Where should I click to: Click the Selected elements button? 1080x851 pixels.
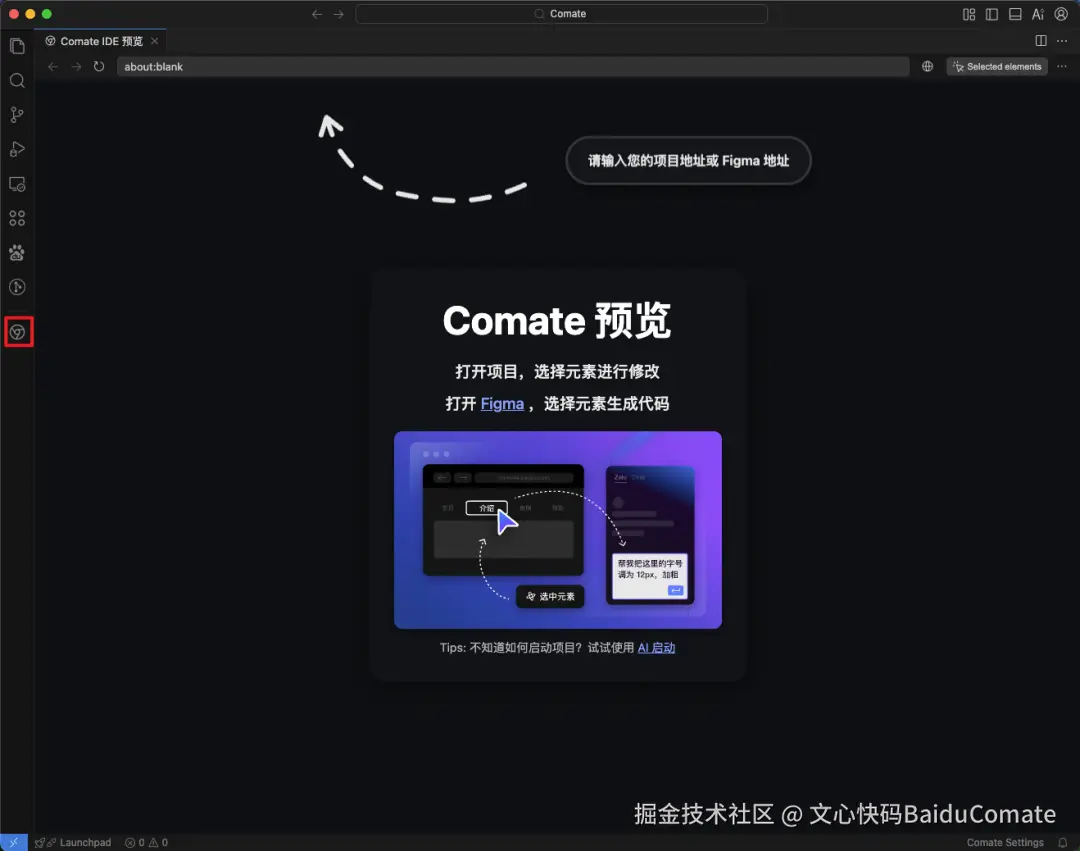point(997,67)
